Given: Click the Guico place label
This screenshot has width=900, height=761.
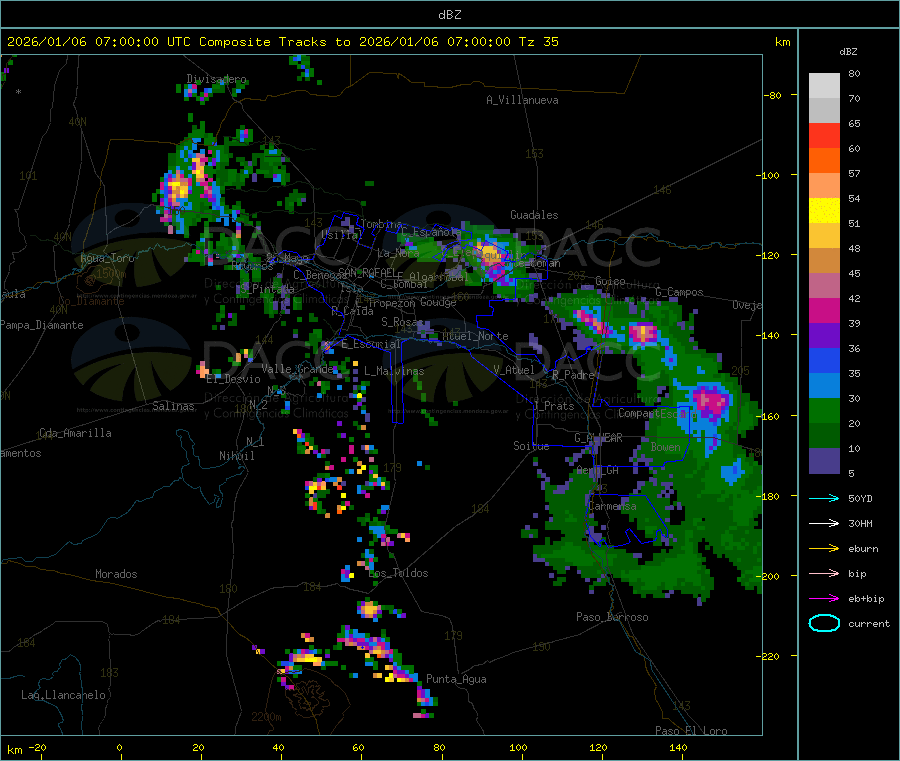Looking at the screenshot, I should pyautogui.click(x=610, y=281).
